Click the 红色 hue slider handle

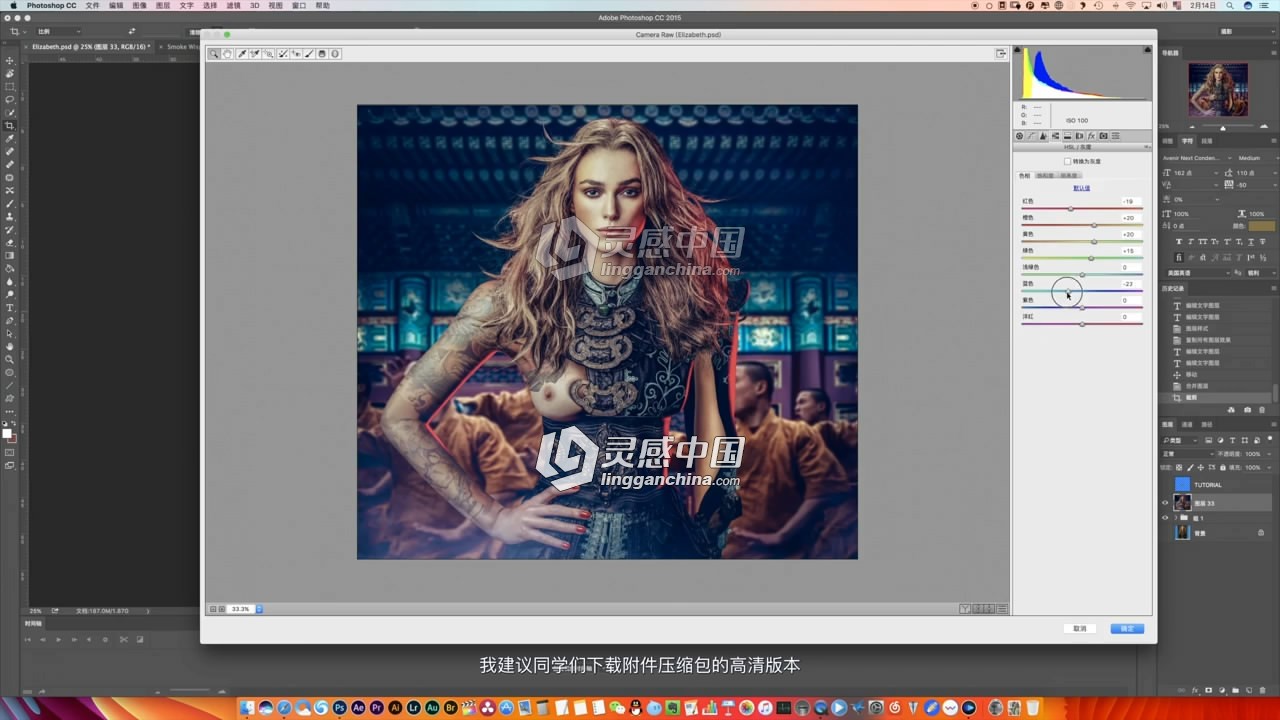pyautogui.click(x=1070, y=209)
